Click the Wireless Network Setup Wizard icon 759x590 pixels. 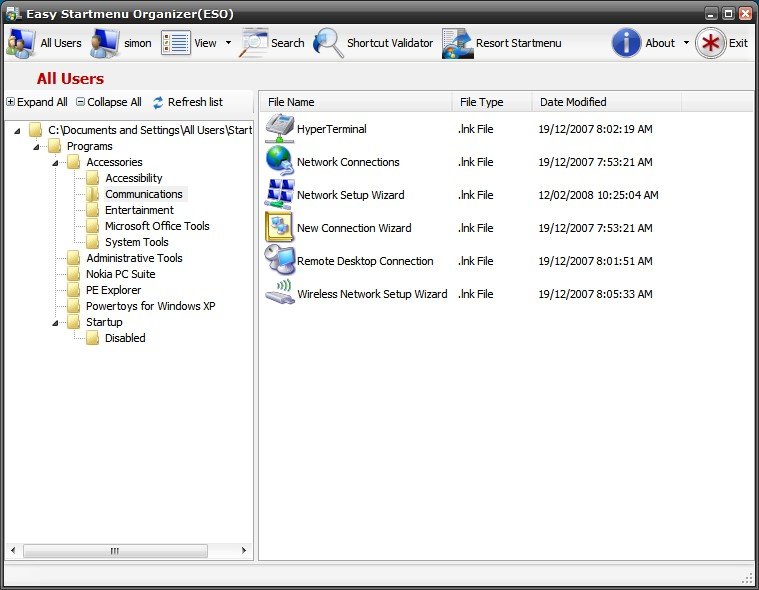click(x=279, y=293)
